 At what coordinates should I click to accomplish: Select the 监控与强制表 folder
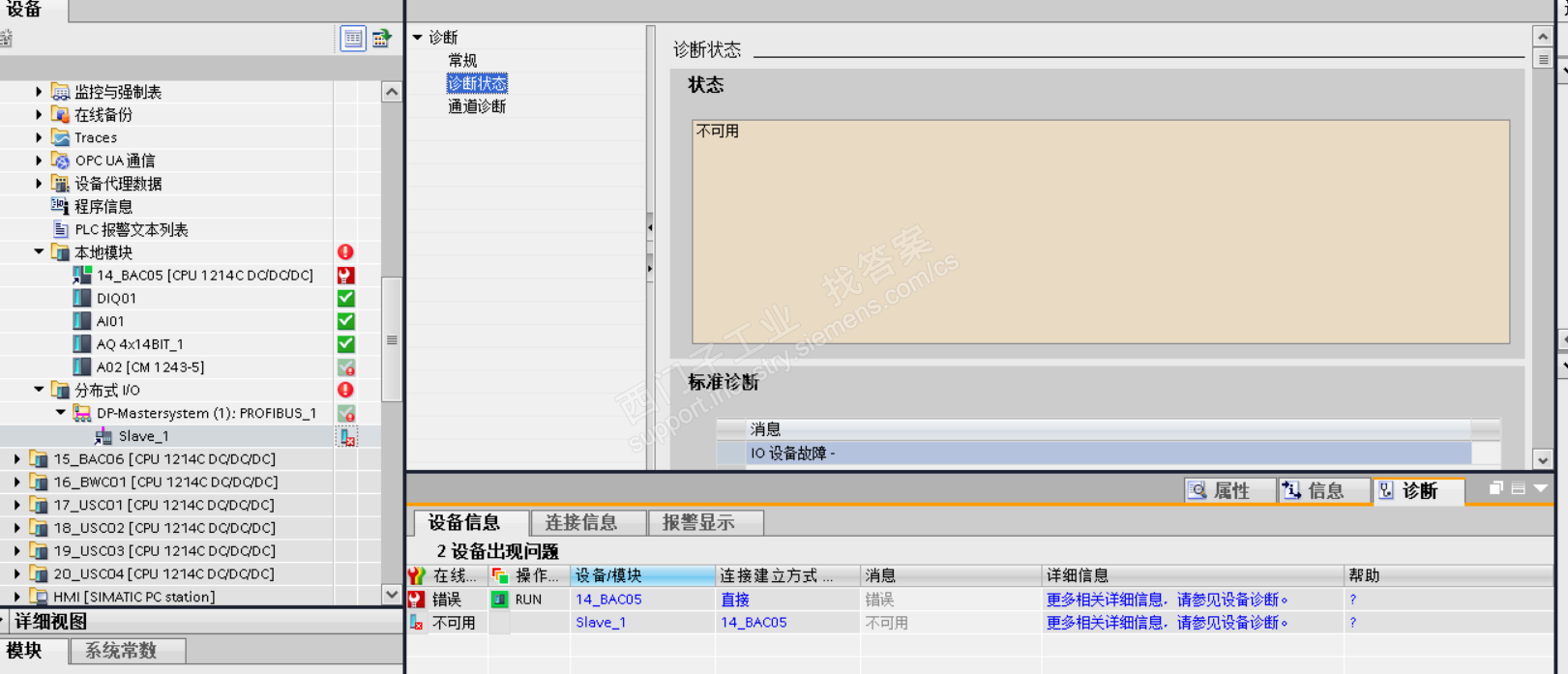pos(118,92)
